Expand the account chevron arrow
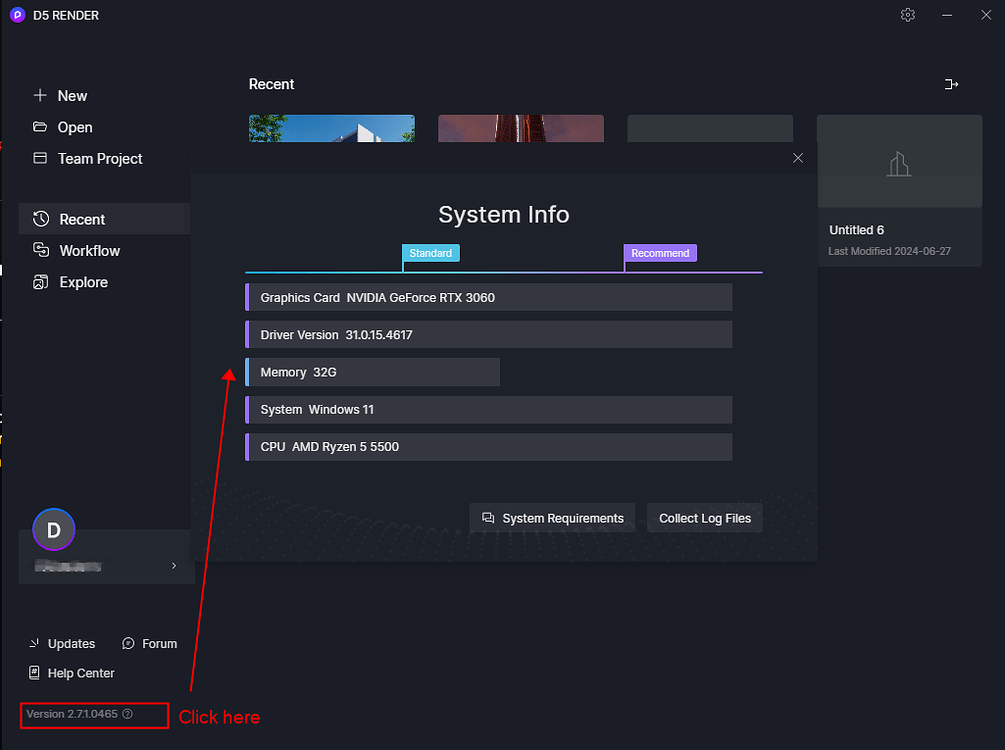 click(x=174, y=565)
